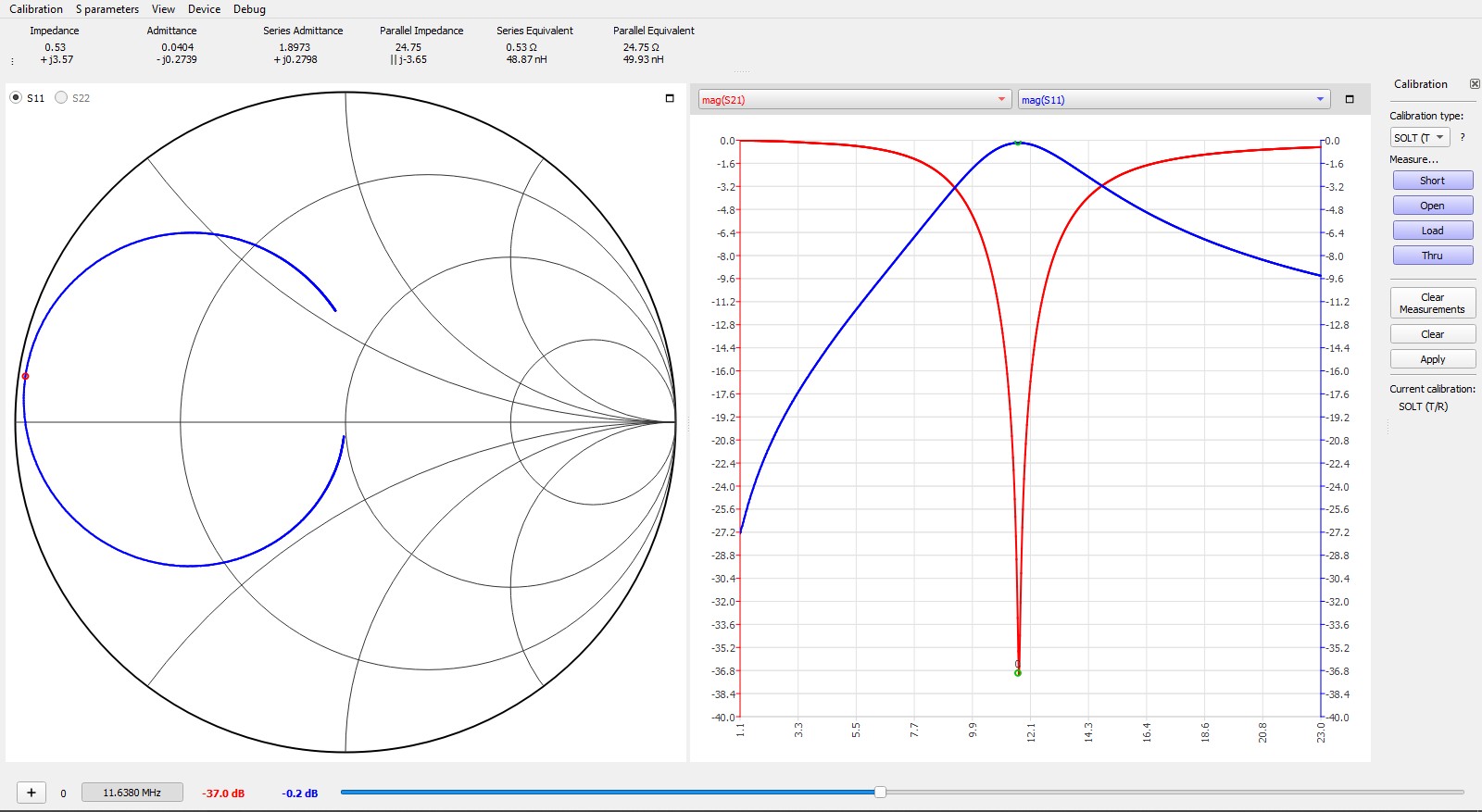The image size is (1482, 812).
Task: Open the Device menu
Action: tap(204, 9)
